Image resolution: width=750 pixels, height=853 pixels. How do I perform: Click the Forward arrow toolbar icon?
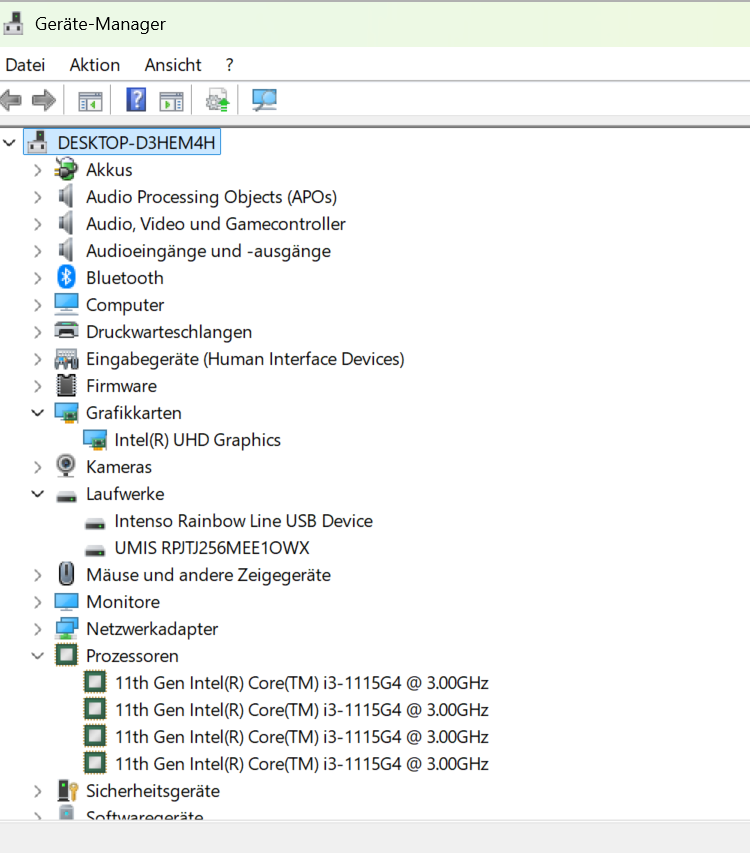point(44,100)
